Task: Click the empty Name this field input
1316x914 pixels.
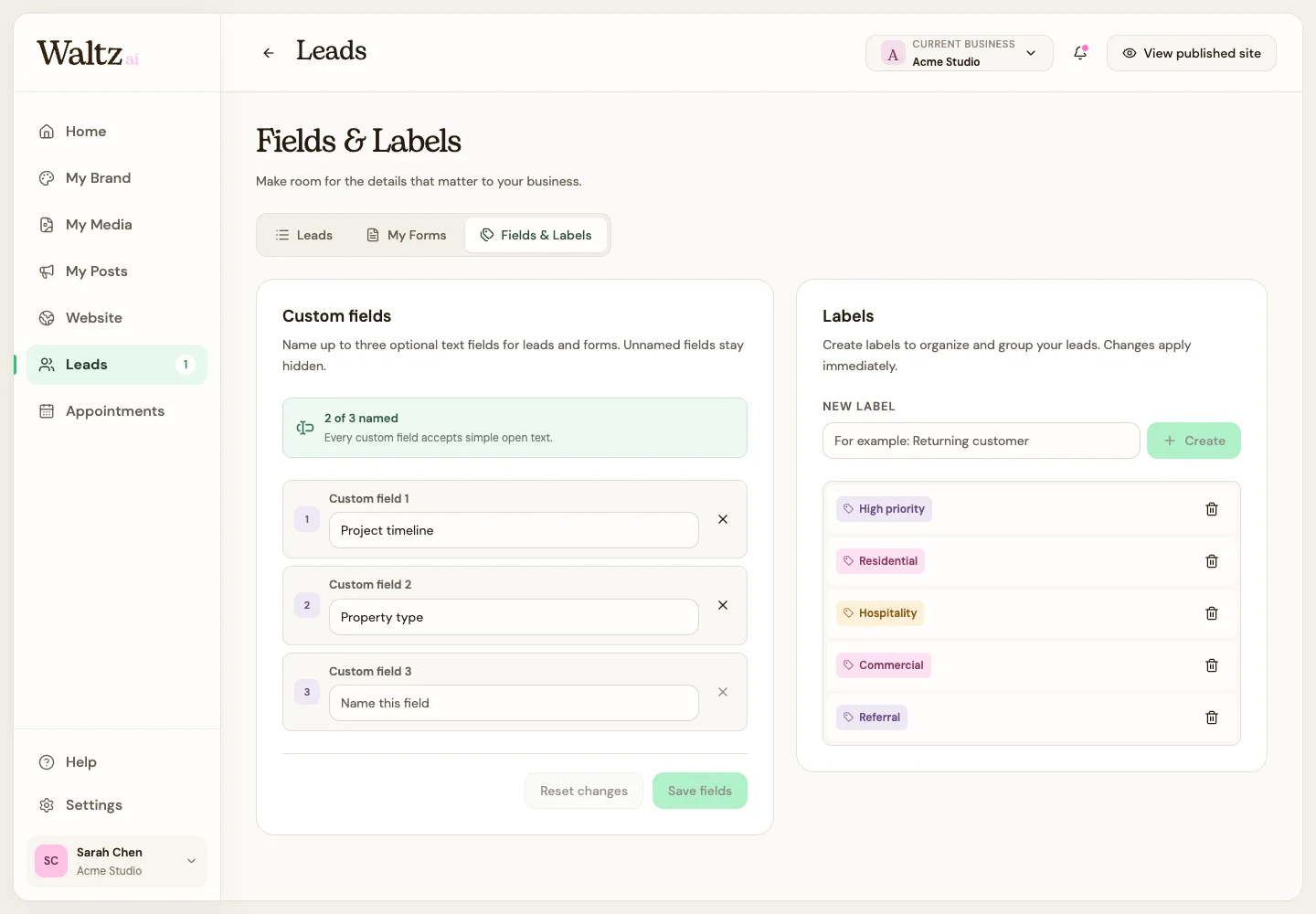Action: (x=514, y=703)
